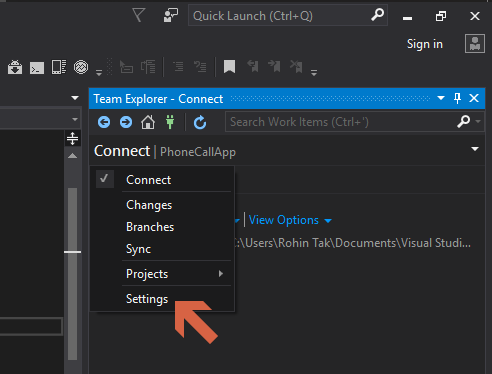
Task: Open the document tab list dropdown arrow
Action: pyautogui.click(x=75, y=98)
